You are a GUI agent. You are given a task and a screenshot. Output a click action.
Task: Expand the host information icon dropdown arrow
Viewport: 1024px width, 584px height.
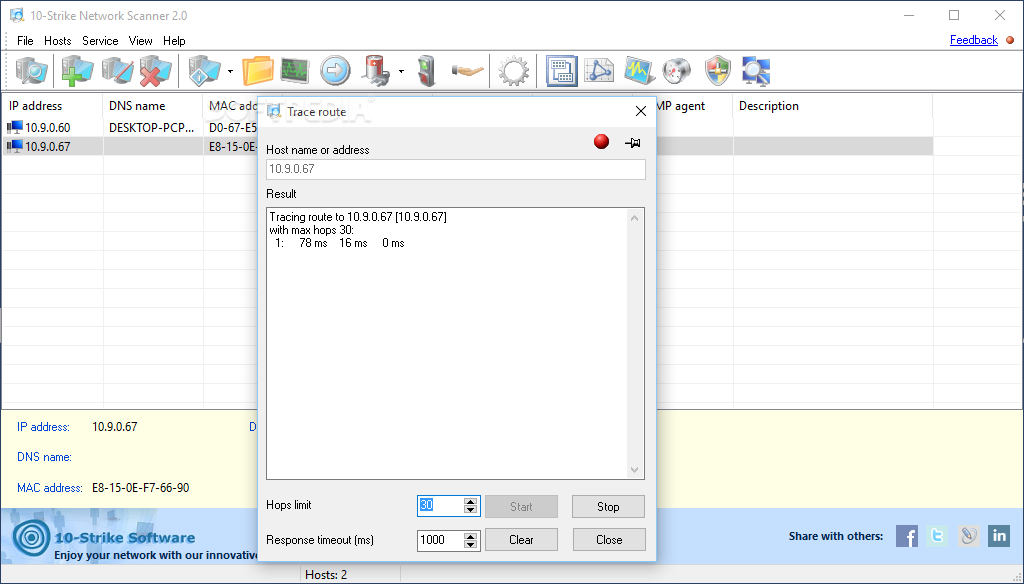(230, 71)
